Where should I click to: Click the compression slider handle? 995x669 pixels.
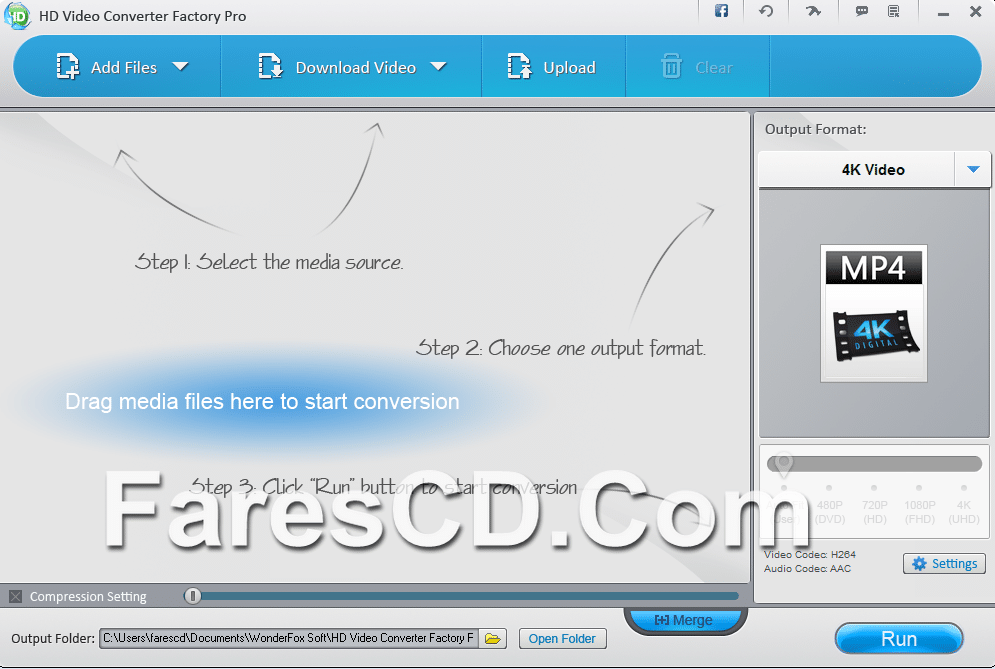coord(193,596)
